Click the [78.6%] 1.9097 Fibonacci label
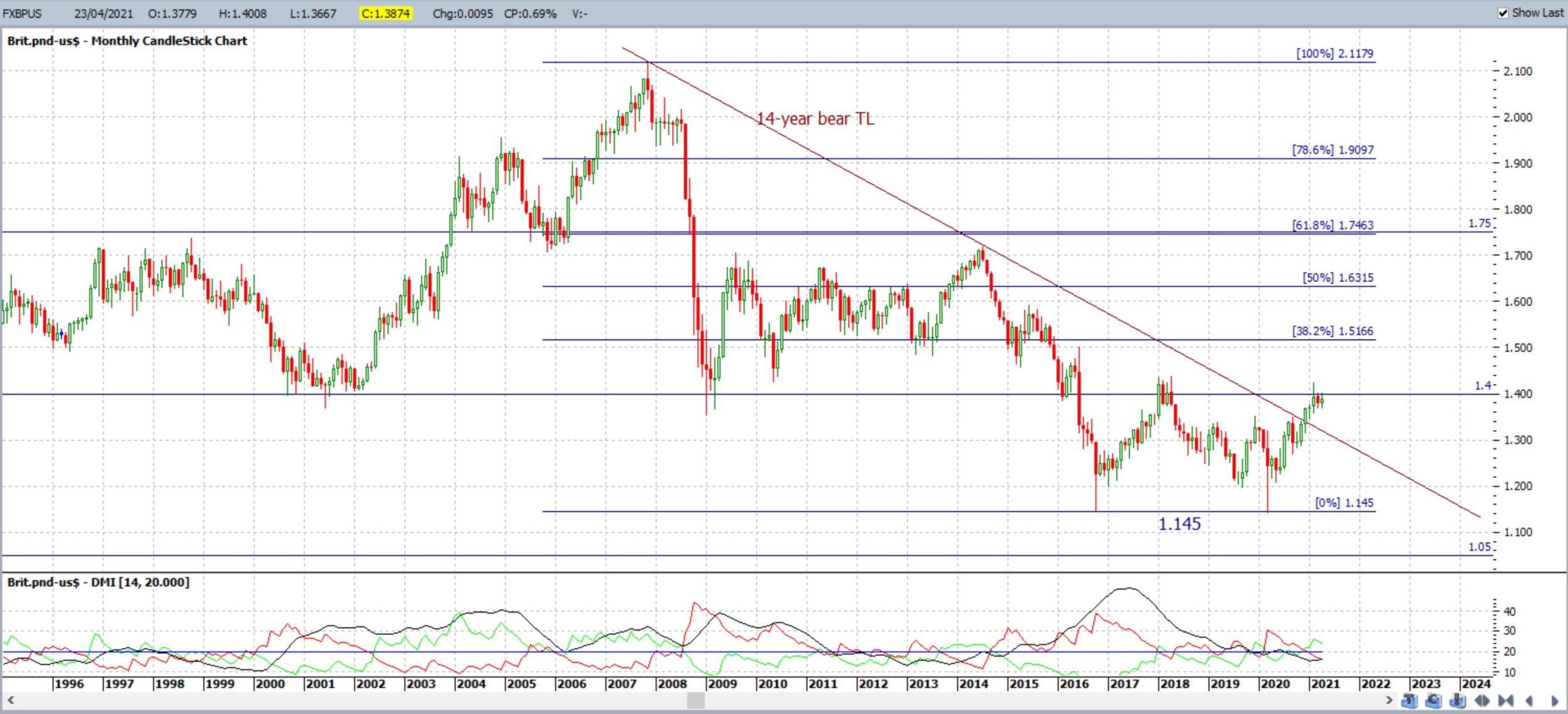The image size is (1568, 714). [x=1333, y=150]
